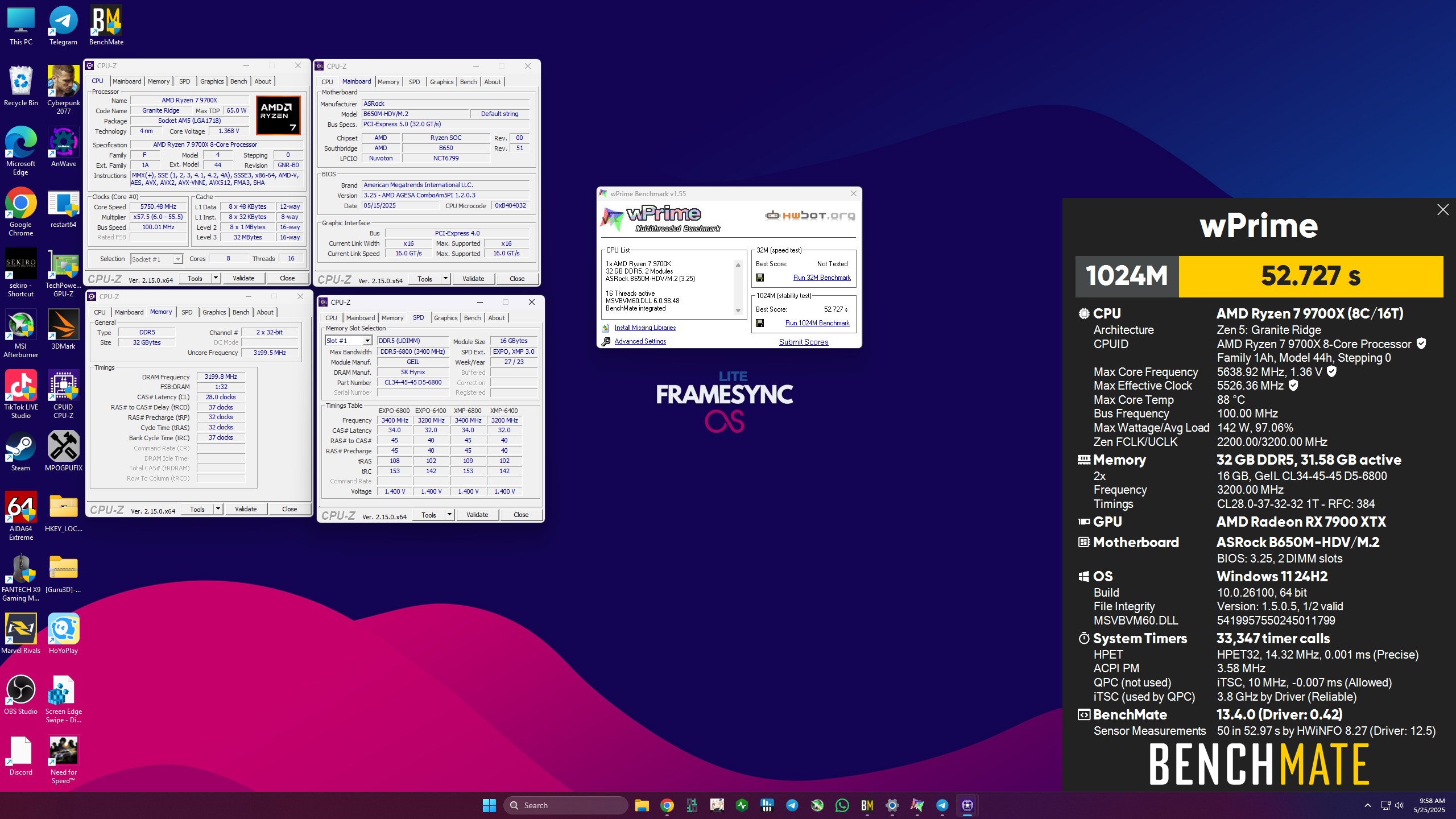Click the Windows Start button
Image resolution: width=1456 pixels, height=819 pixels.
coord(489,805)
